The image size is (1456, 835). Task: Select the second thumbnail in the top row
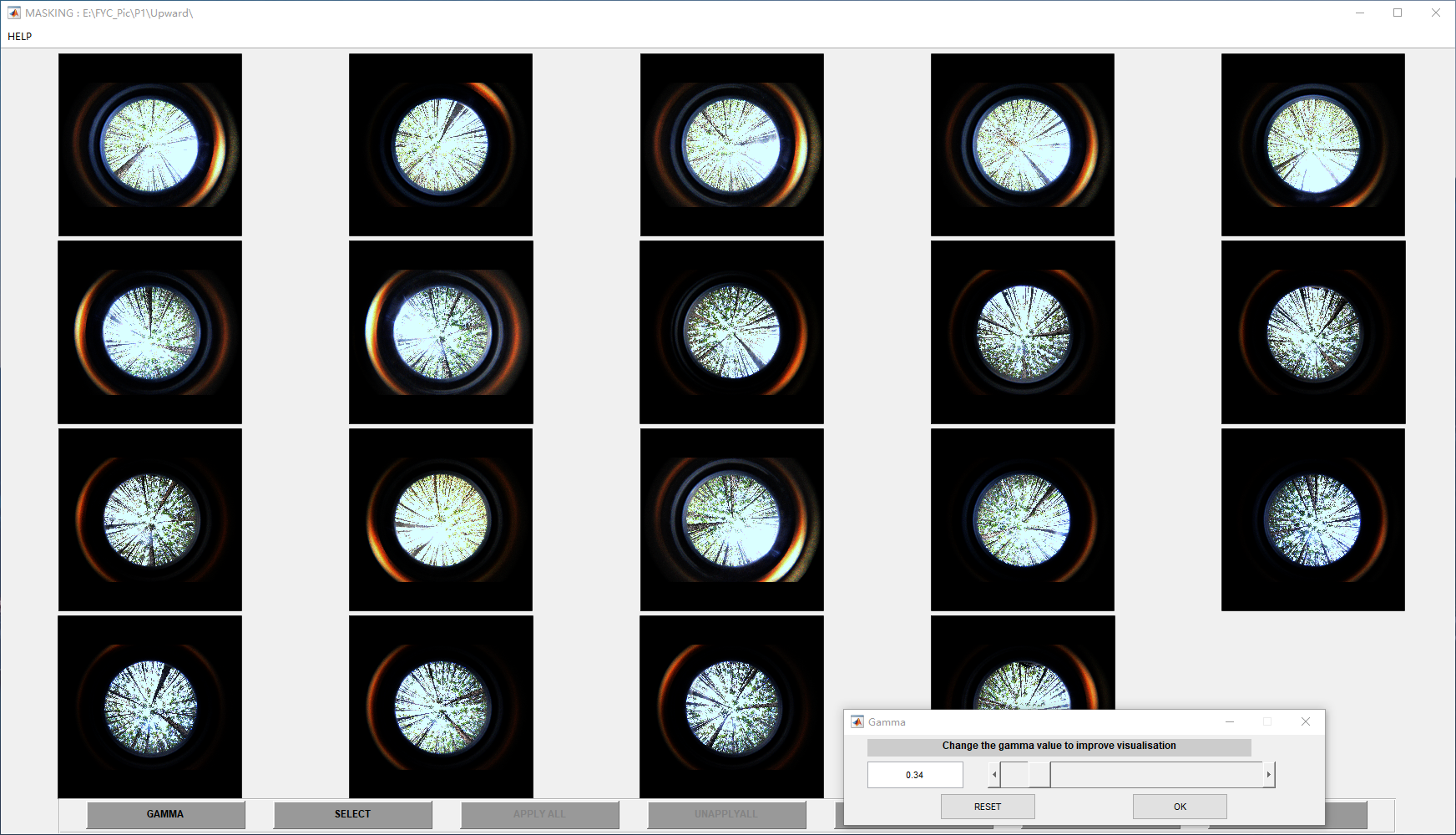(x=441, y=144)
